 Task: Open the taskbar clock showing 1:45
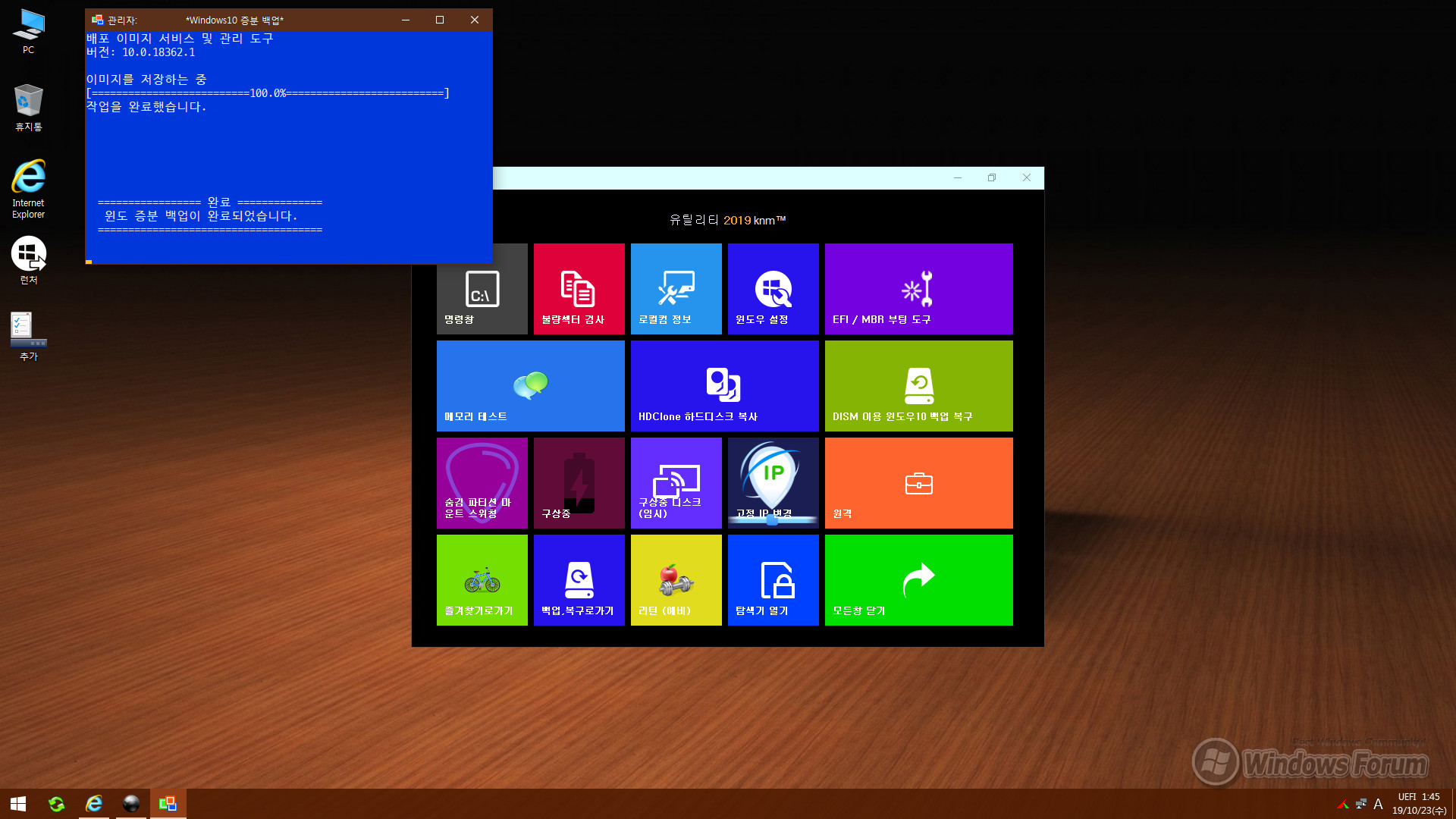pyautogui.click(x=1419, y=804)
